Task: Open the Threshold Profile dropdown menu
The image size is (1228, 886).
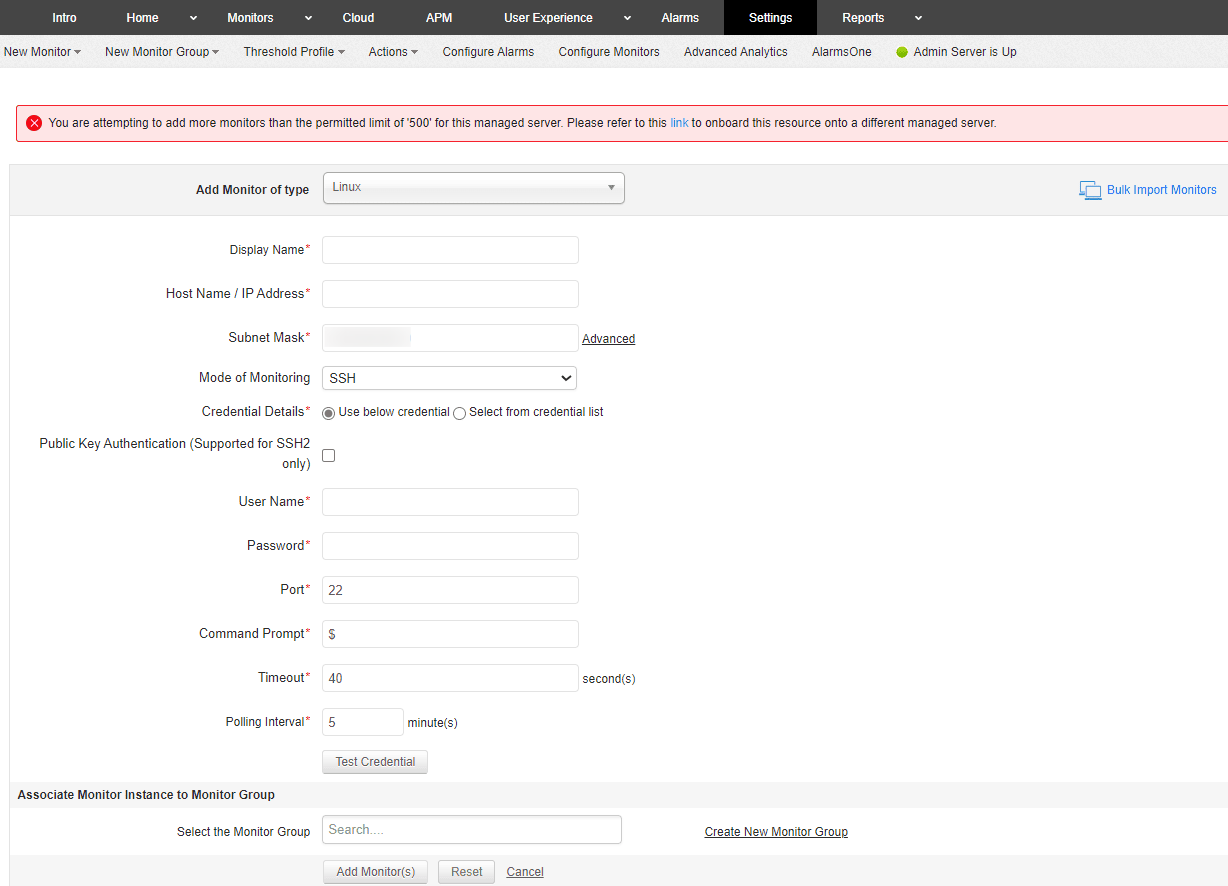Action: click(294, 52)
